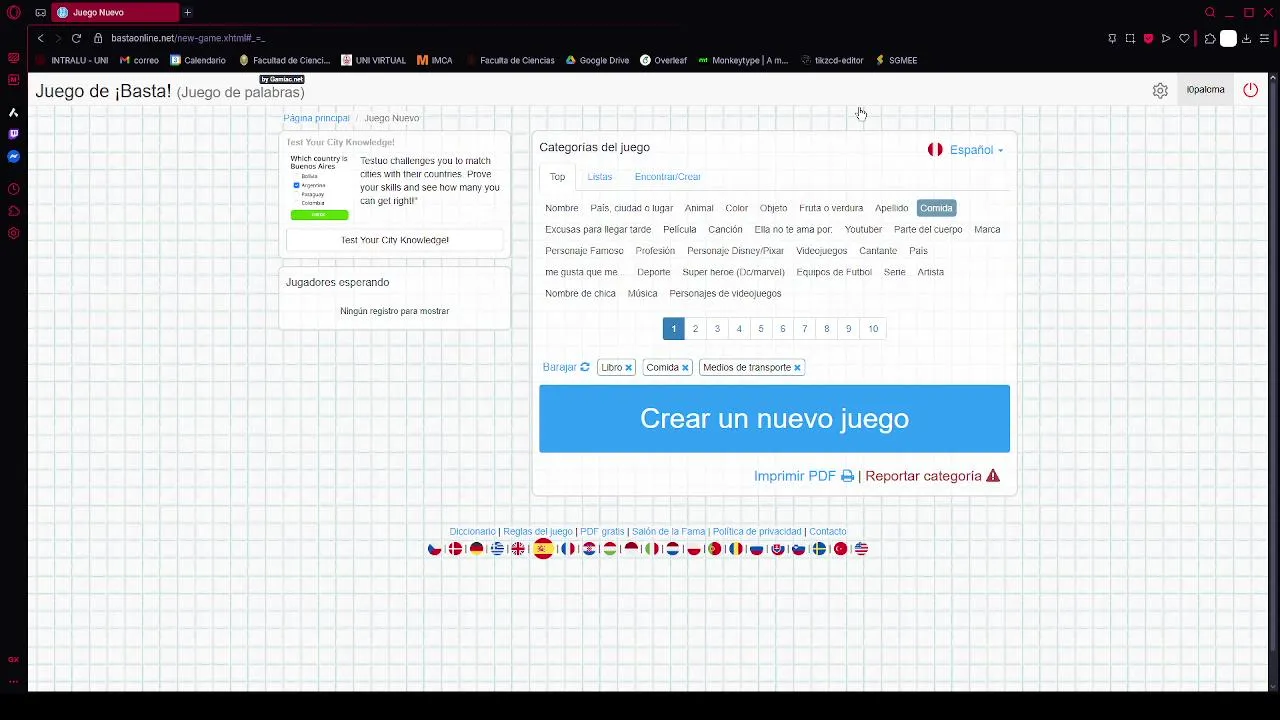Toggle the Marca category
The image size is (1280, 720).
pos(987,229)
